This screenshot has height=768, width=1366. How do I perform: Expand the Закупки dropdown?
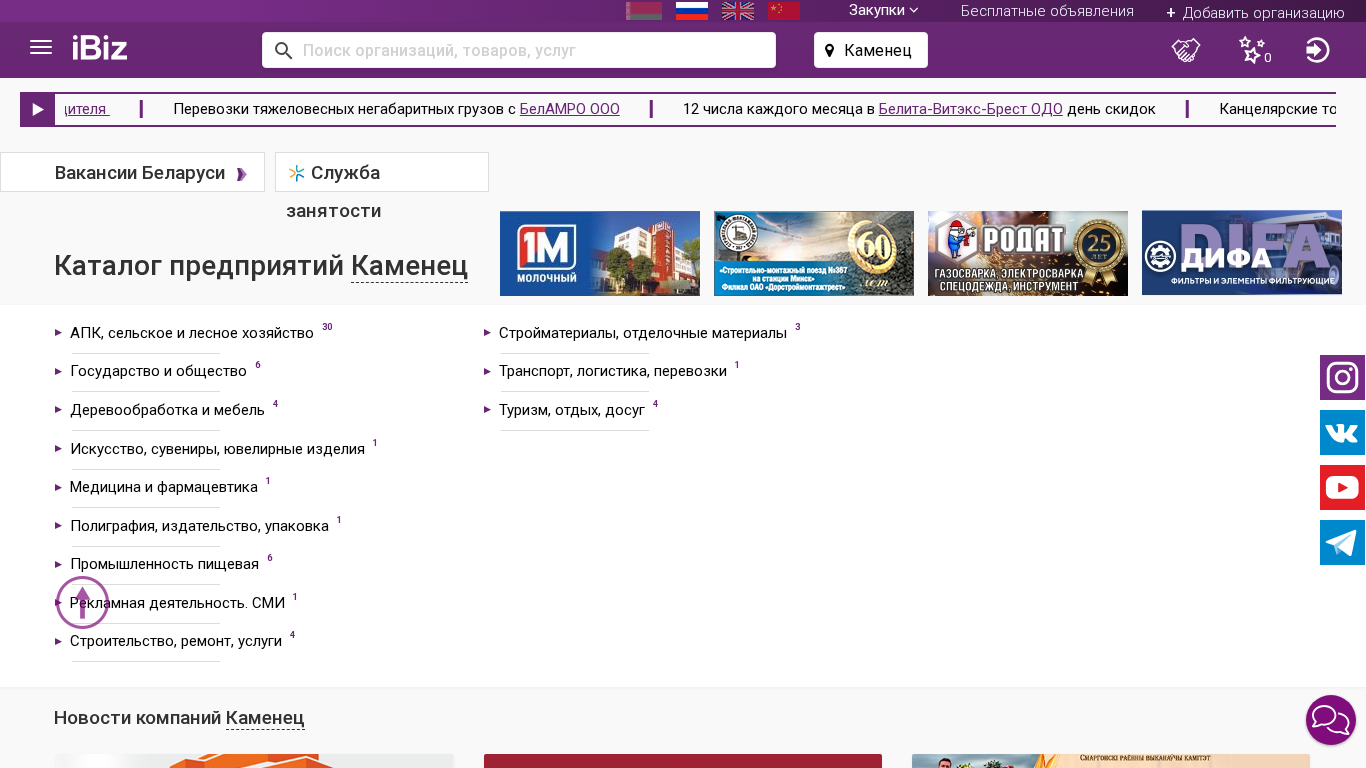click(883, 10)
